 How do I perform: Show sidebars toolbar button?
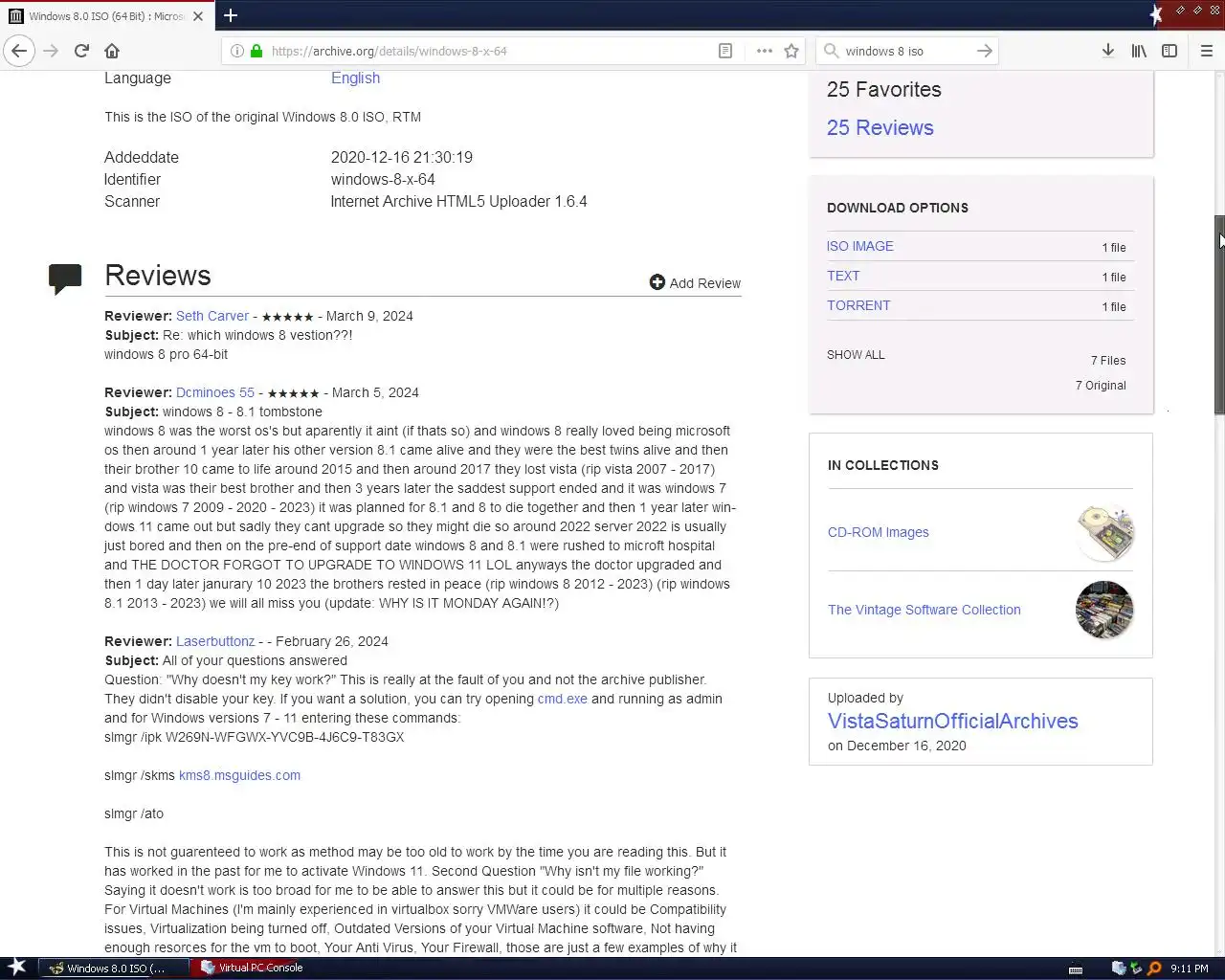click(1169, 51)
